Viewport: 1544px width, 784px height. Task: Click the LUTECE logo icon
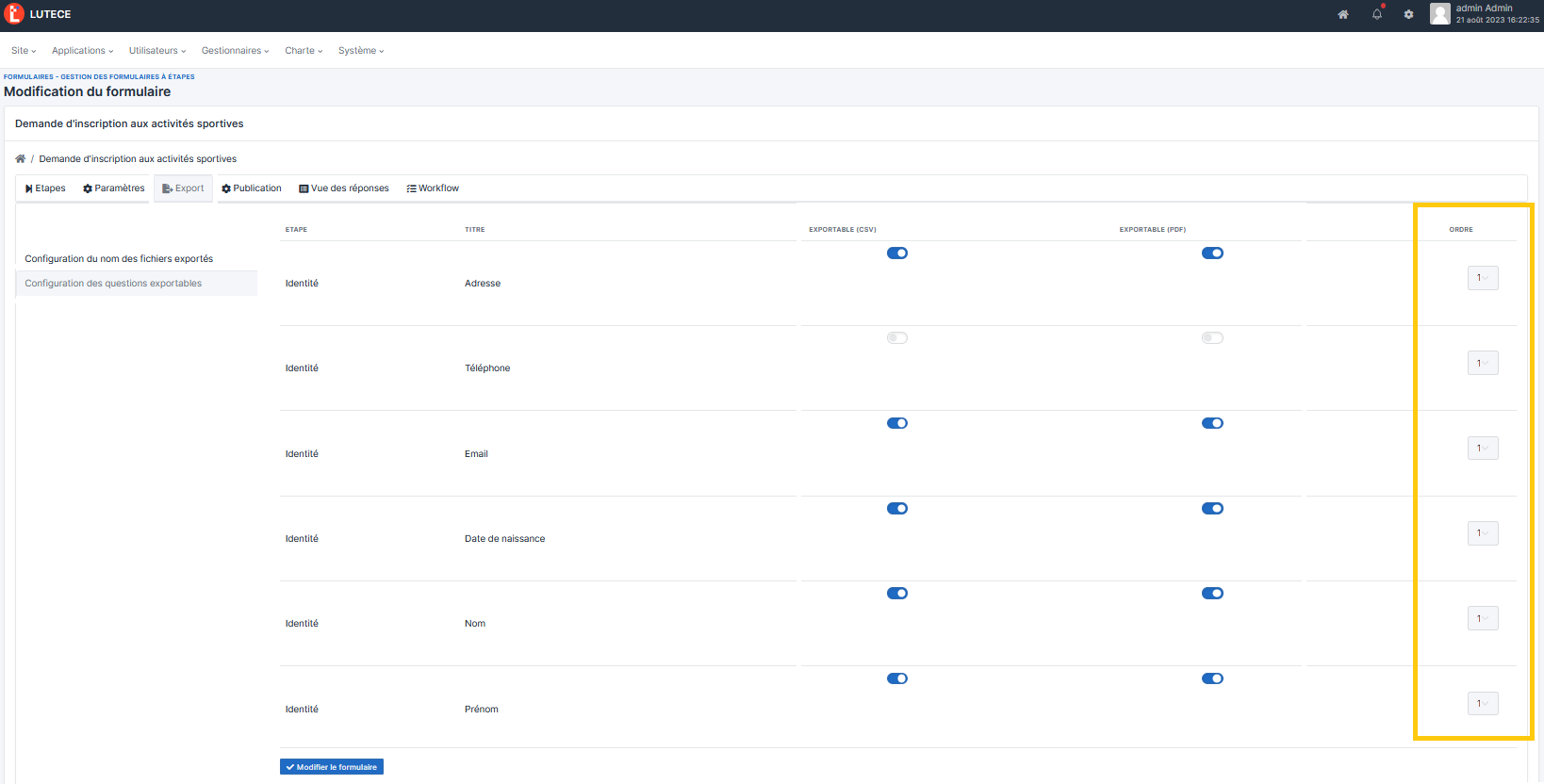coord(14,14)
